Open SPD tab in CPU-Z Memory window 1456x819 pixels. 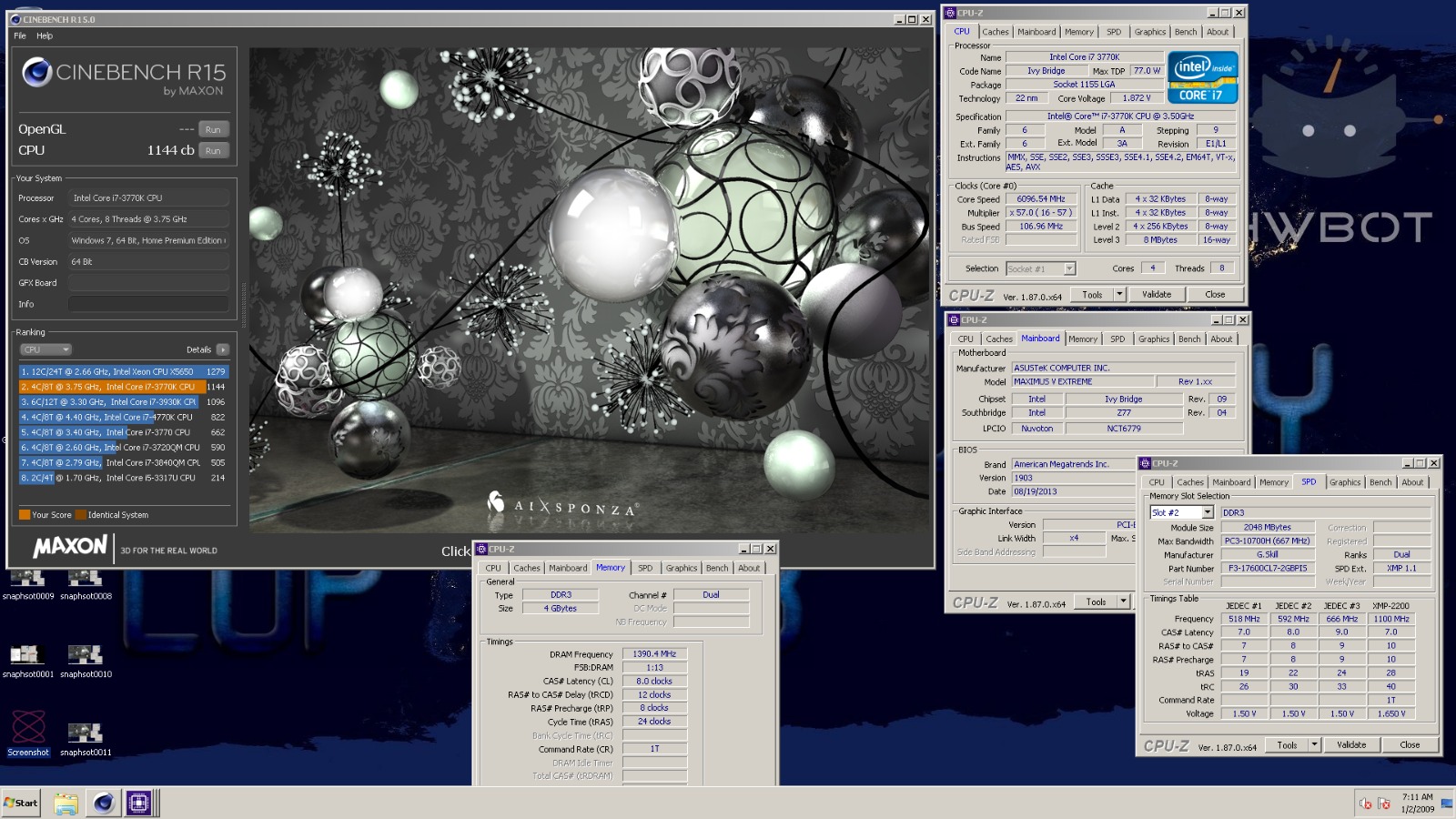pos(645,568)
